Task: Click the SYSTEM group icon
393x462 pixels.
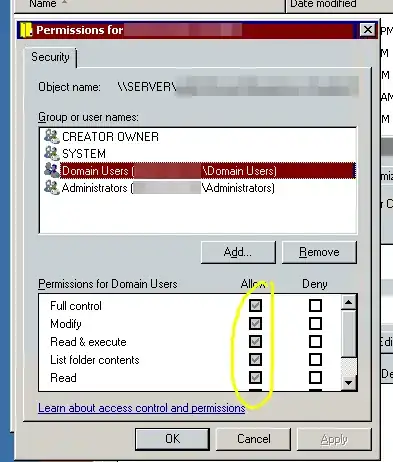Action: tap(52, 153)
